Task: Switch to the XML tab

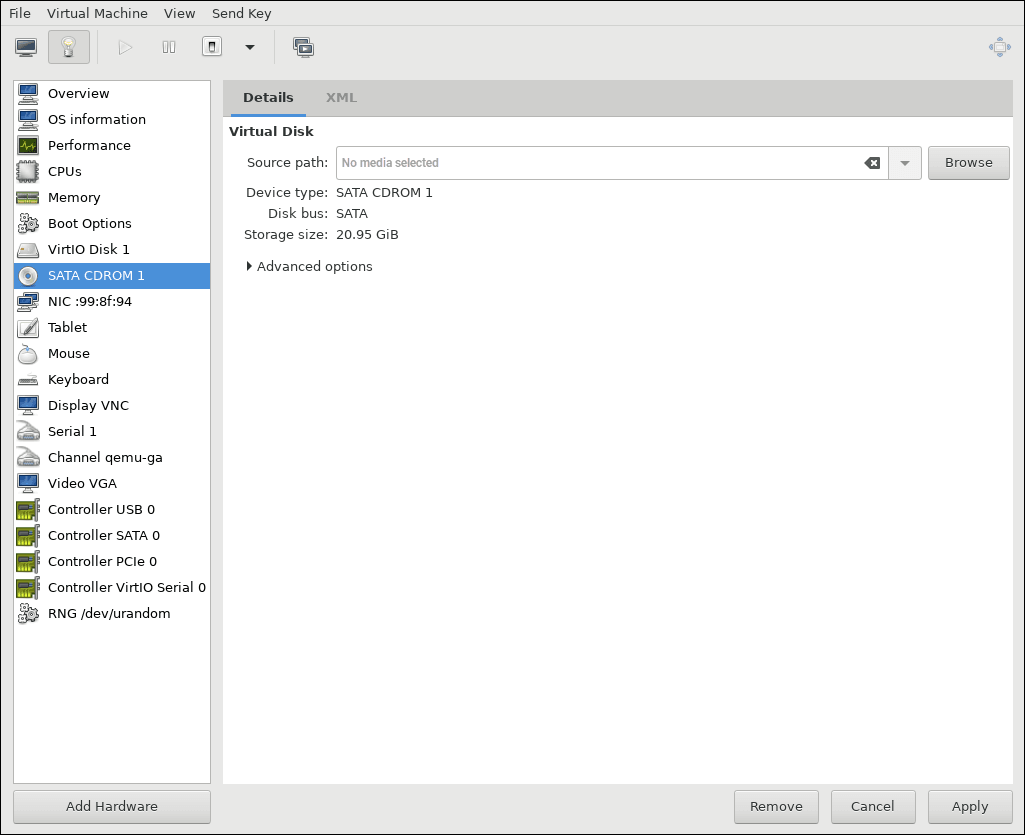Action: (341, 98)
